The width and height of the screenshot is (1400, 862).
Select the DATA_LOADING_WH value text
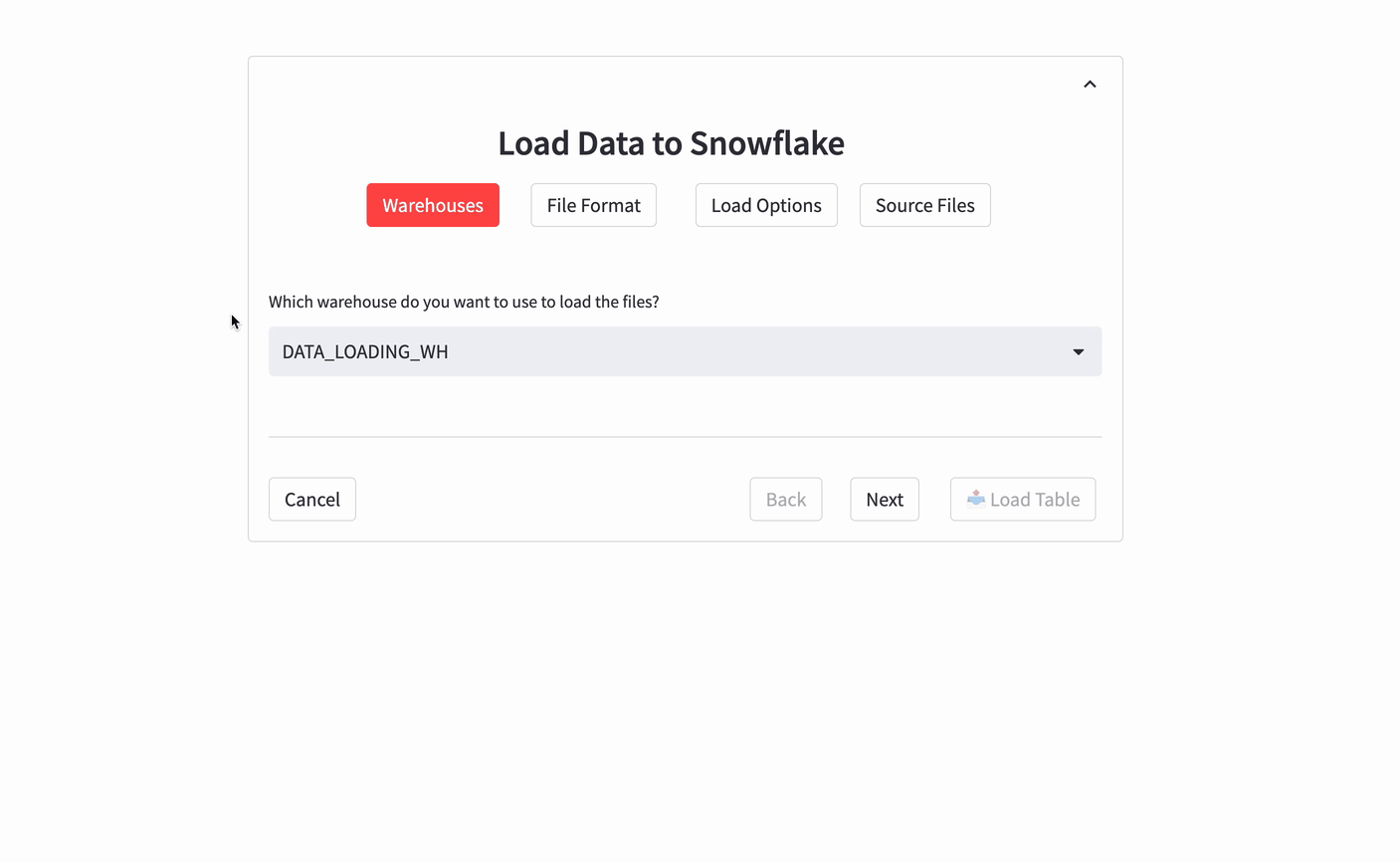pyautogui.click(x=365, y=351)
